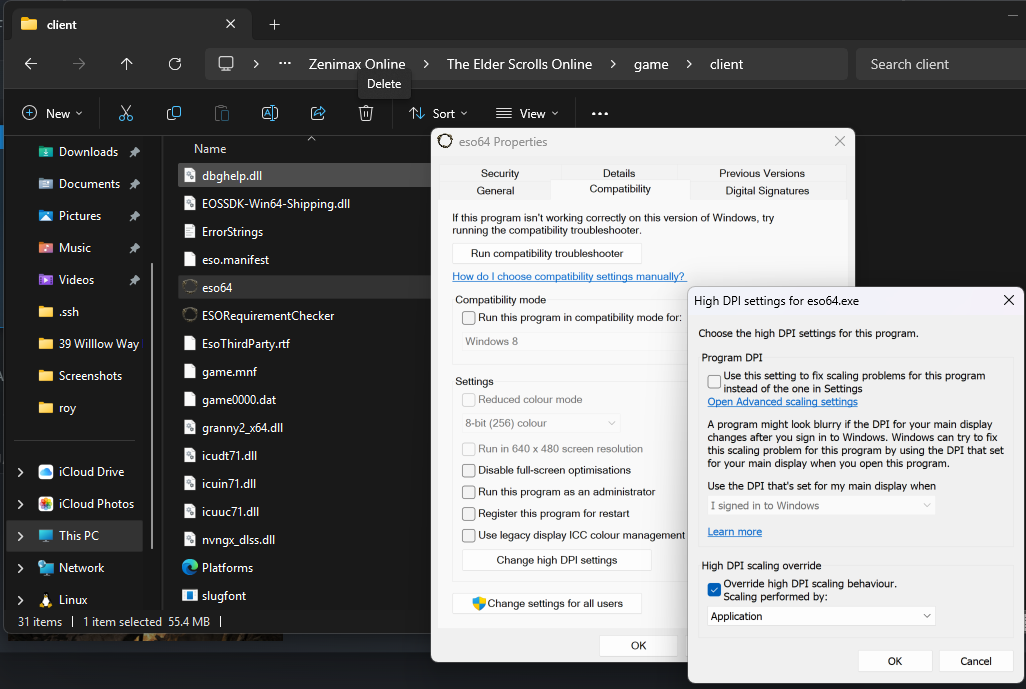1026x689 pixels.
Task: Click Cancel in High DPI settings dialog
Action: pos(975,661)
